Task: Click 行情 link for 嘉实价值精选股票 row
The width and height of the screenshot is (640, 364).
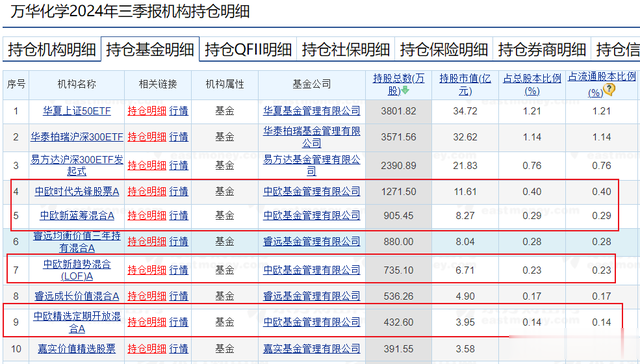Action: click(179, 349)
